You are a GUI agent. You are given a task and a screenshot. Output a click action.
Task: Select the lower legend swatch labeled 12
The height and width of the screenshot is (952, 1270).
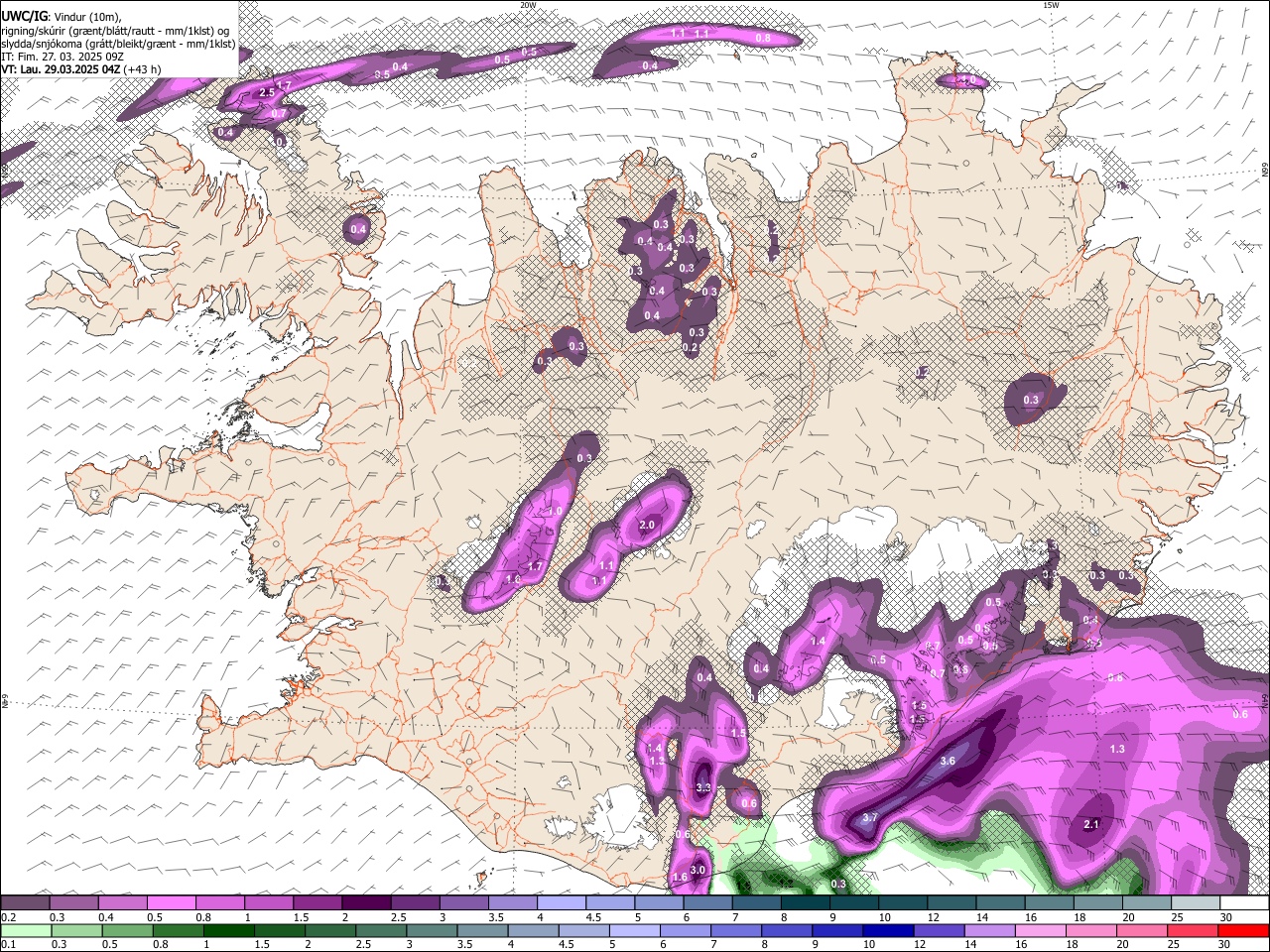click(x=940, y=930)
